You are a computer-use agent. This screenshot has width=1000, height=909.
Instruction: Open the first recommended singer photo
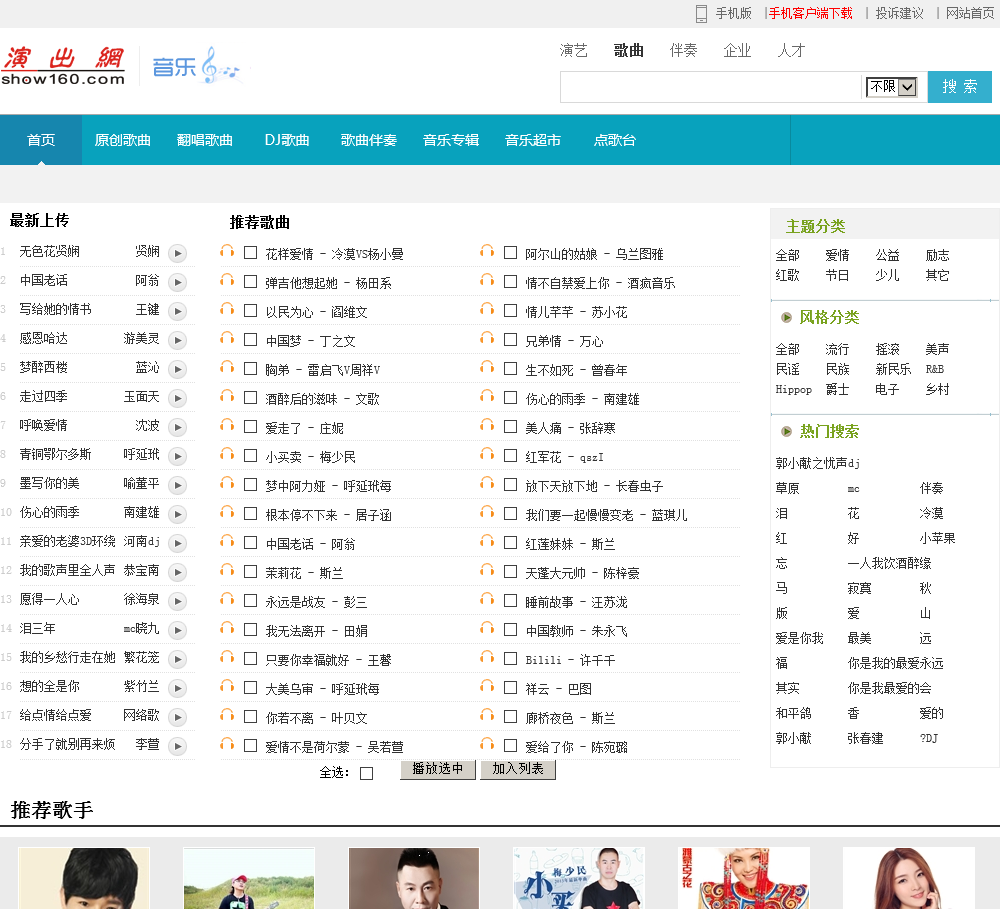click(84, 878)
